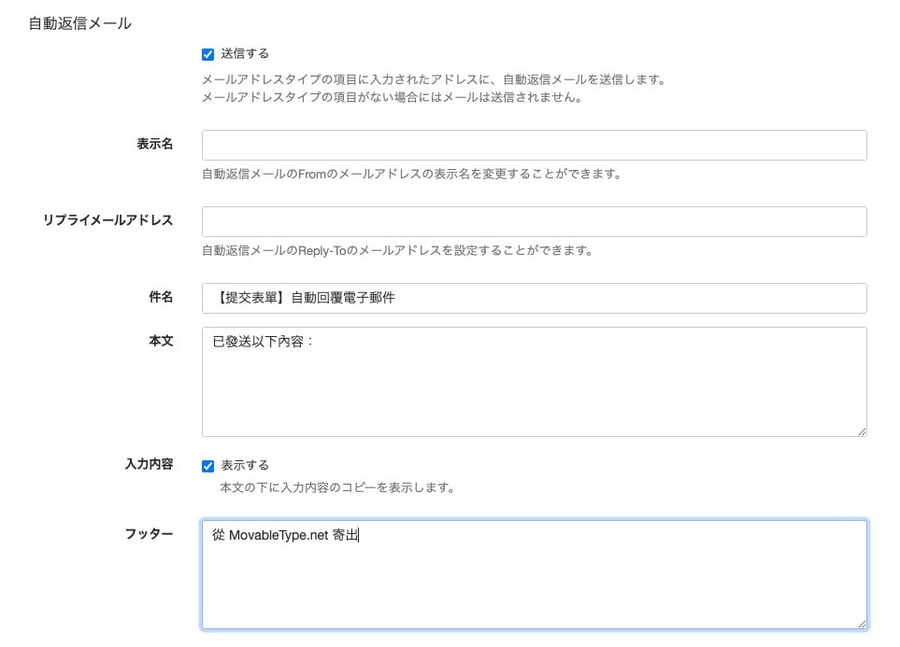This screenshot has width=900, height=647.
Task: Click the resize handle of 本文 textarea
Action: pos(862,431)
